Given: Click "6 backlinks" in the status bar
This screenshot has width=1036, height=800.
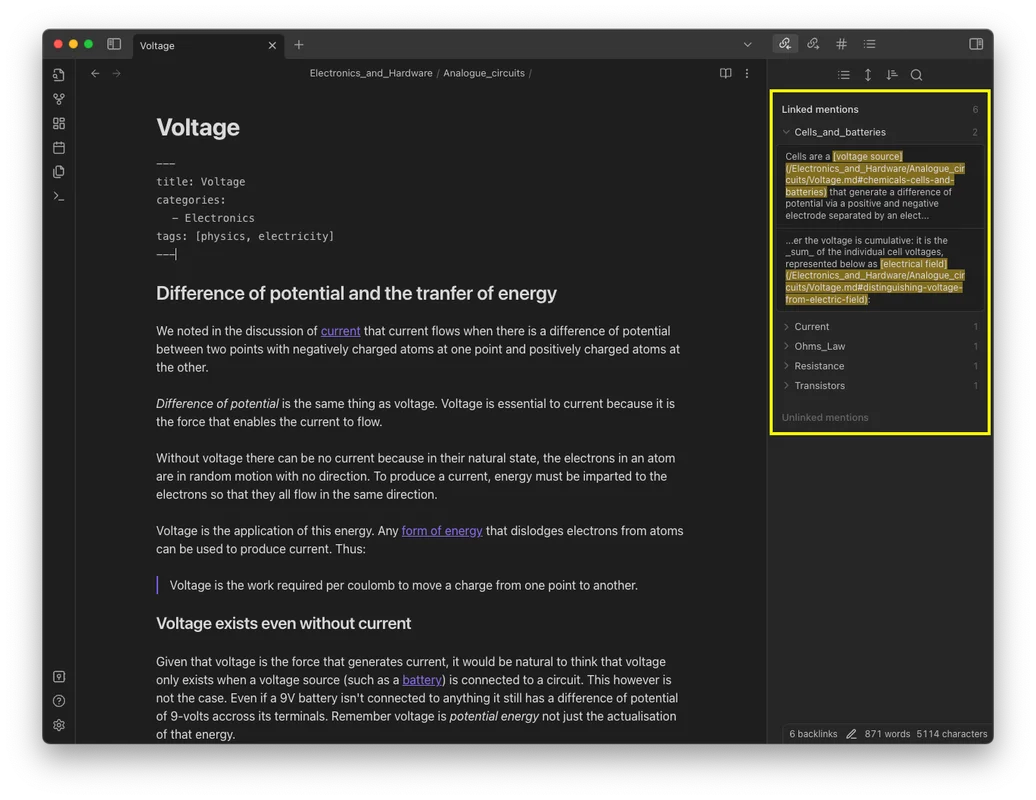Looking at the screenshot, I should [813, 734].
